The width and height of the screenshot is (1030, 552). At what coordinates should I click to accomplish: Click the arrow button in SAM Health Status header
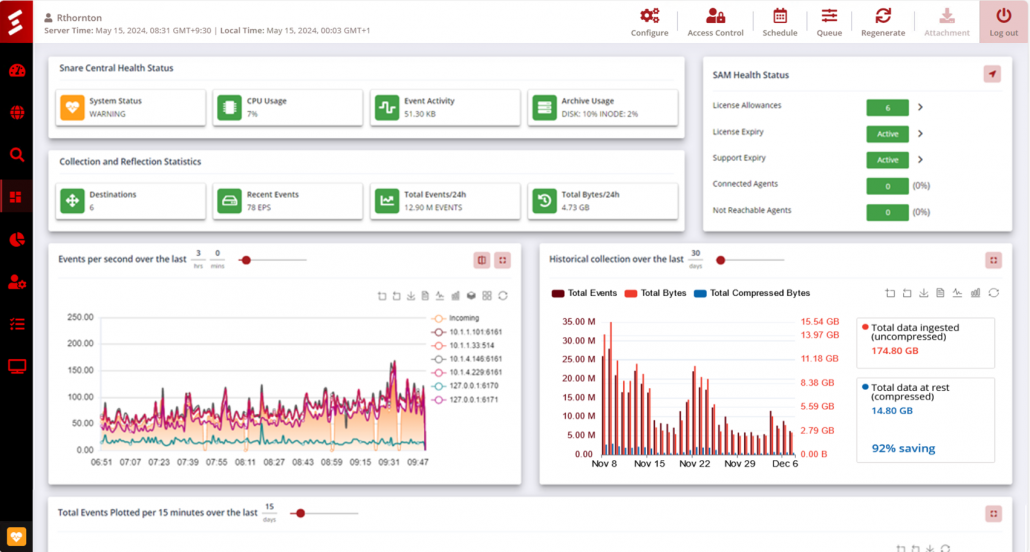click(993, 74)
